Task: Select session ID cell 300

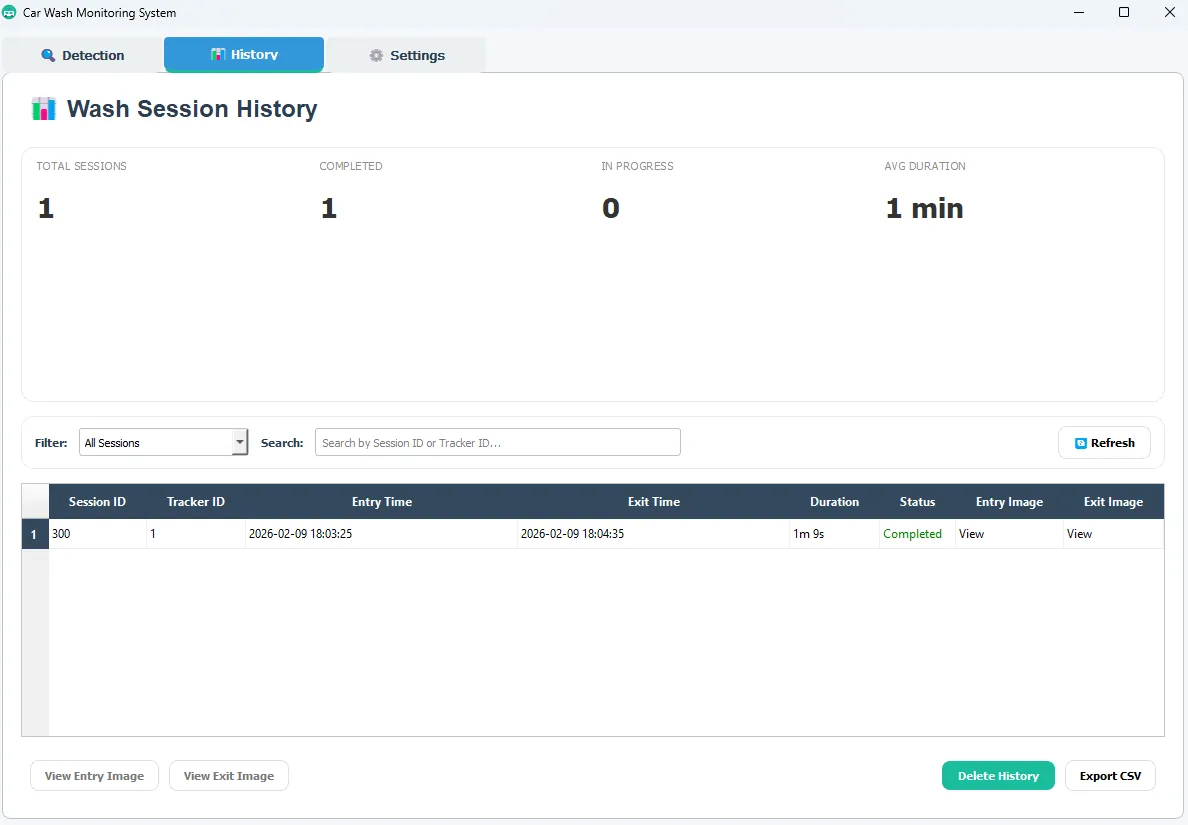Action: (98, 534)
